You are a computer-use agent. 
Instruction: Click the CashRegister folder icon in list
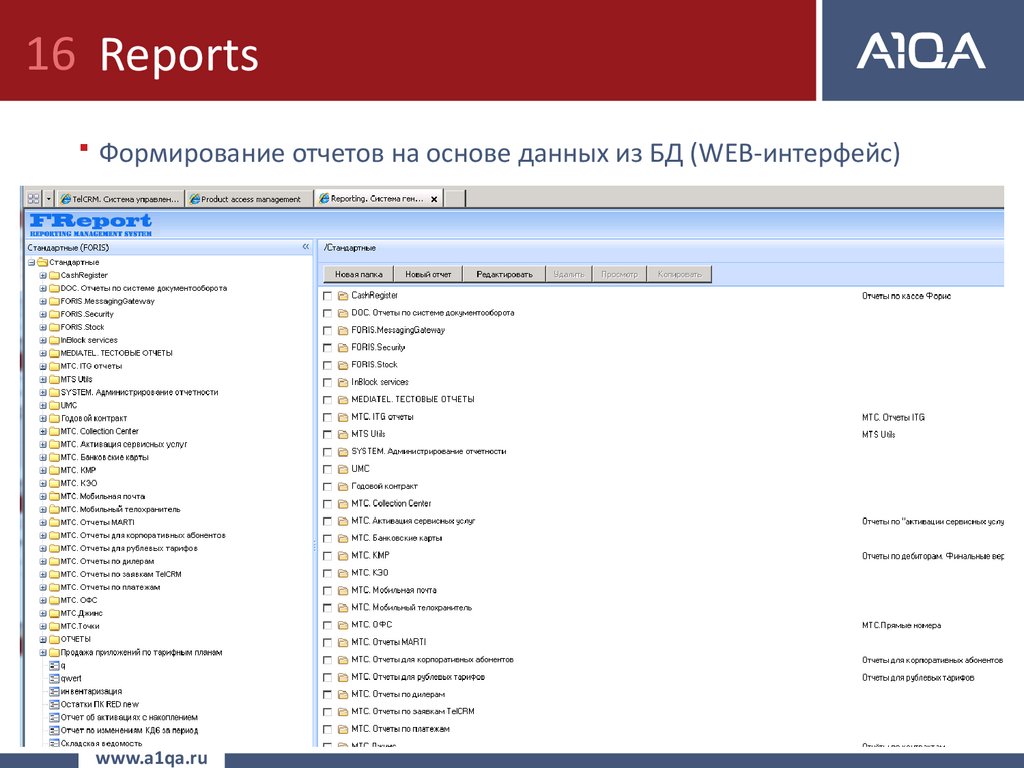(342, 296)
